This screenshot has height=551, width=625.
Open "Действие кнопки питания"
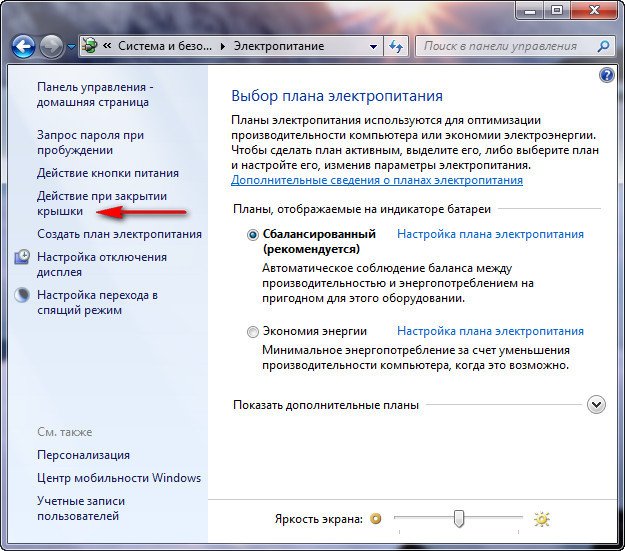pos(108,173)
